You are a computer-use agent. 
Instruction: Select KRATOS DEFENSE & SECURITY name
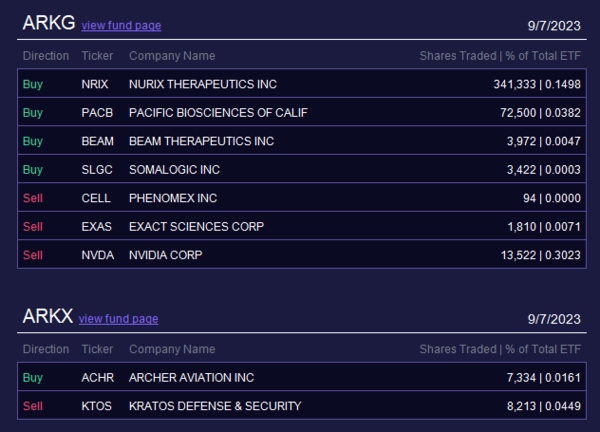coord(215,406)
